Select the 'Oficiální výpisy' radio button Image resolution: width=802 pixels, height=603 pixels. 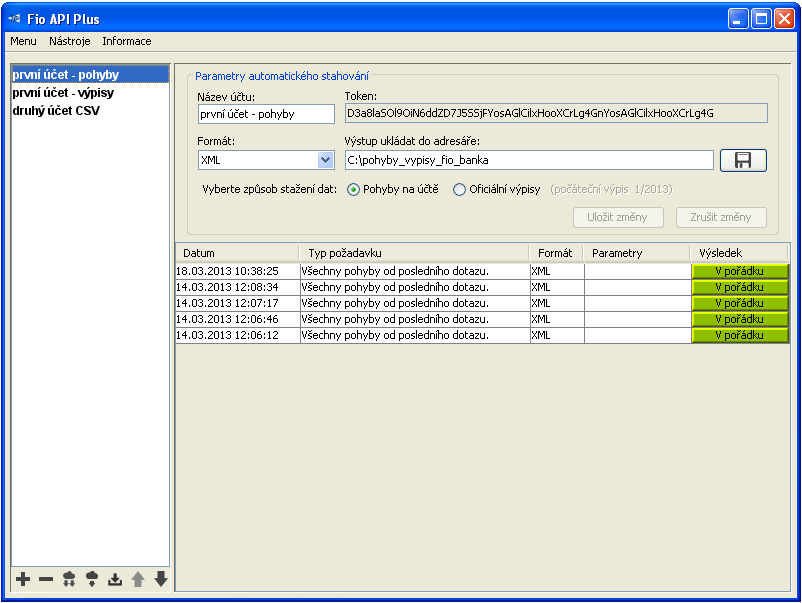tap(459, 190)
